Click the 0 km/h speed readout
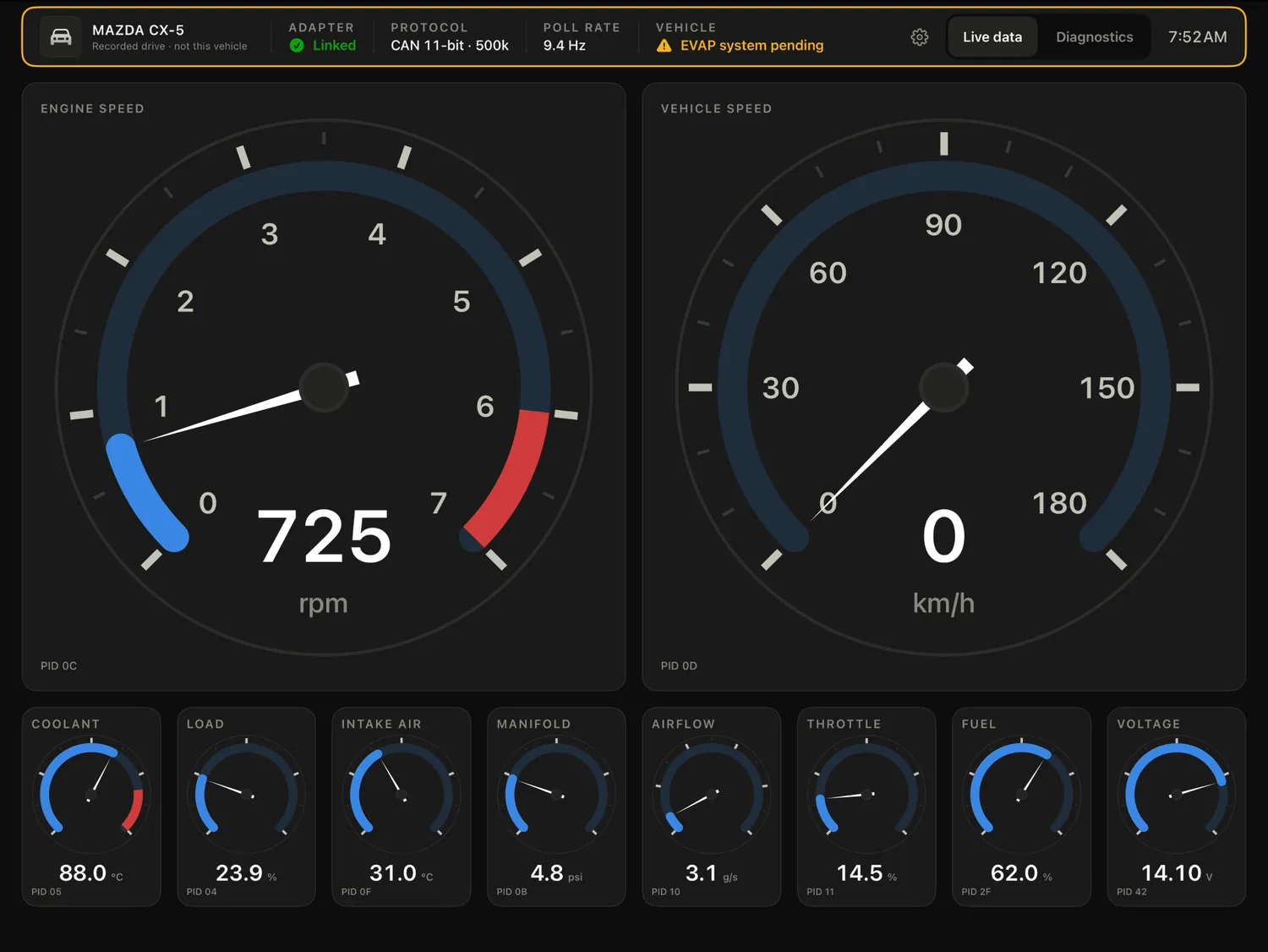This screenshot has width=1268, height=952. (x=943, y=536)
